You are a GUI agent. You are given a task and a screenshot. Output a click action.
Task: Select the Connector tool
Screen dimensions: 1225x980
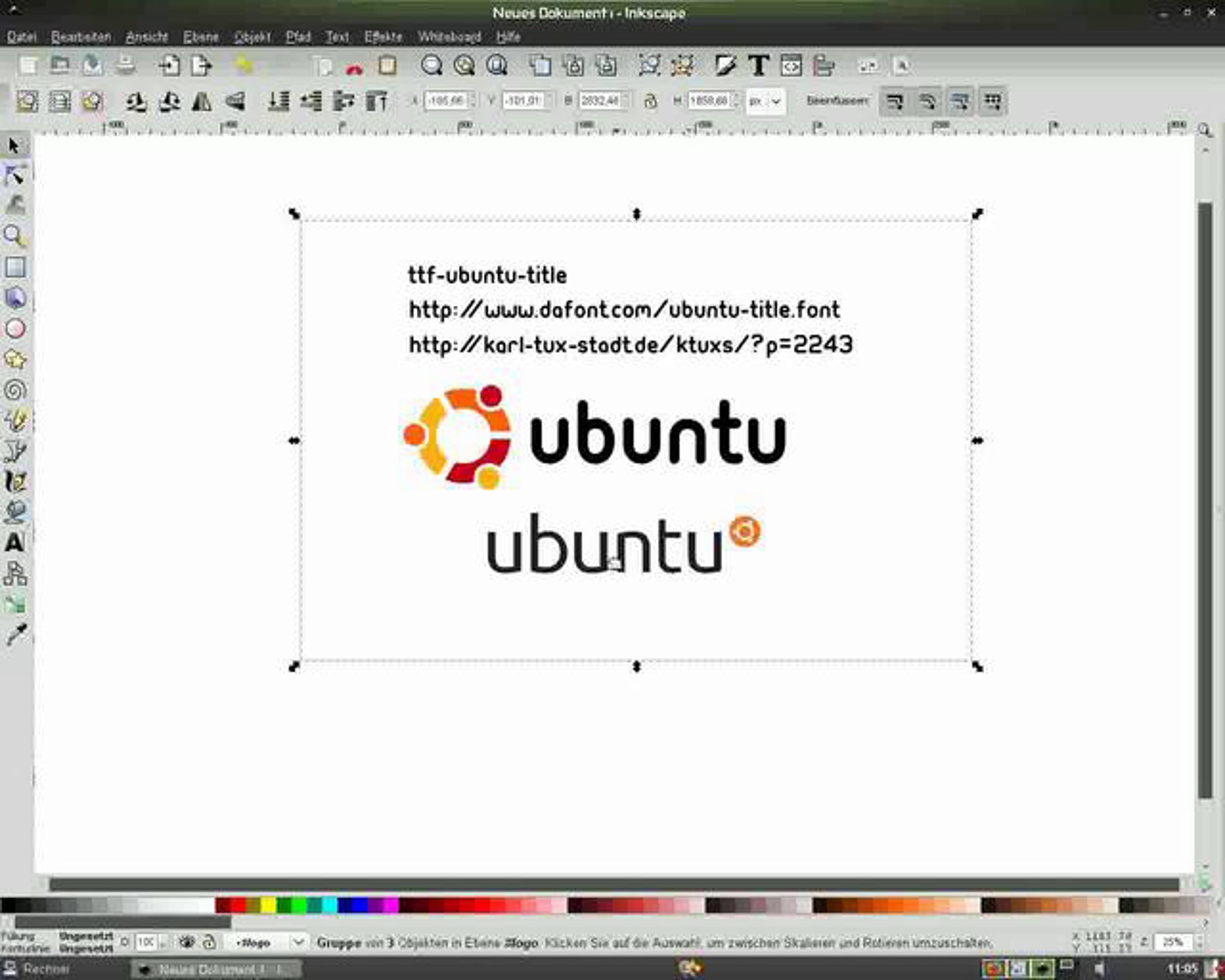pos(15,573)
